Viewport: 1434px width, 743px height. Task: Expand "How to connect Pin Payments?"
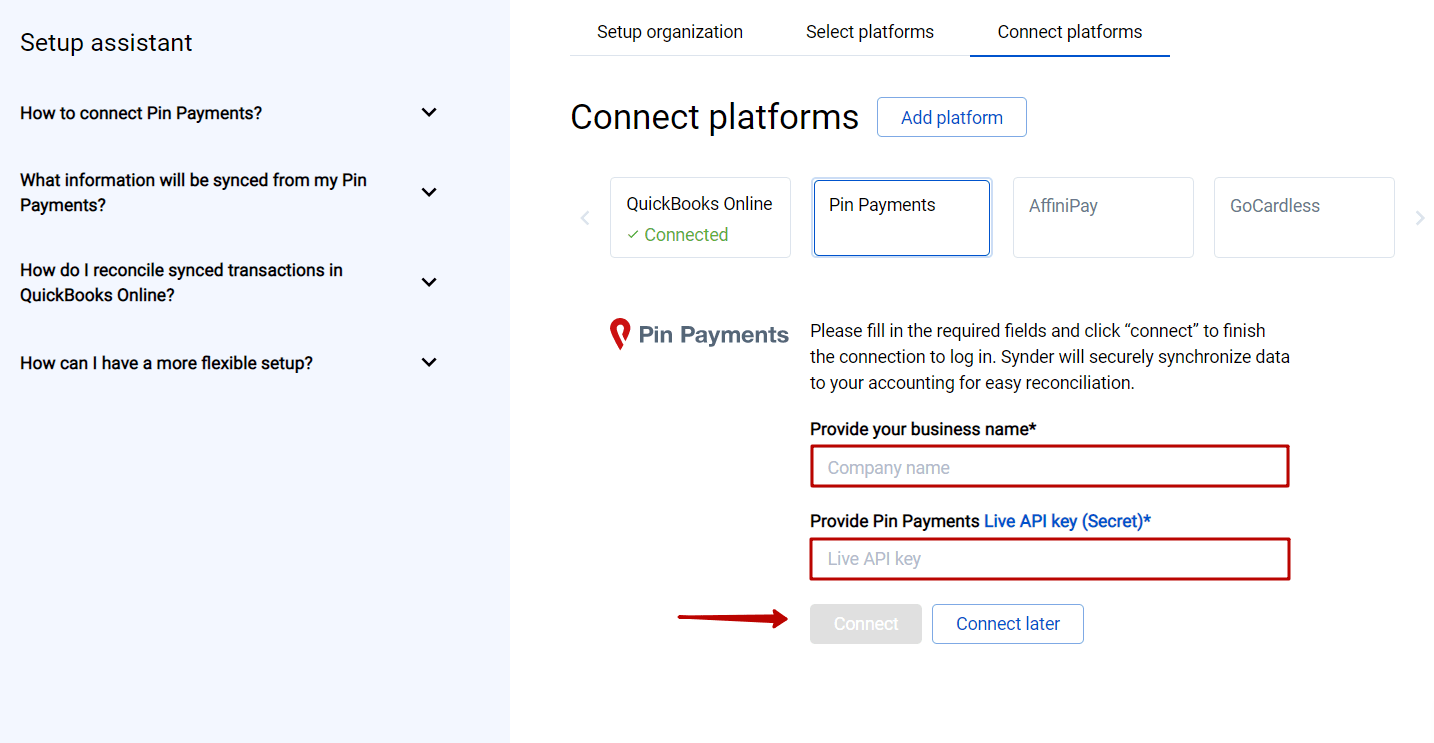point(428,112)
